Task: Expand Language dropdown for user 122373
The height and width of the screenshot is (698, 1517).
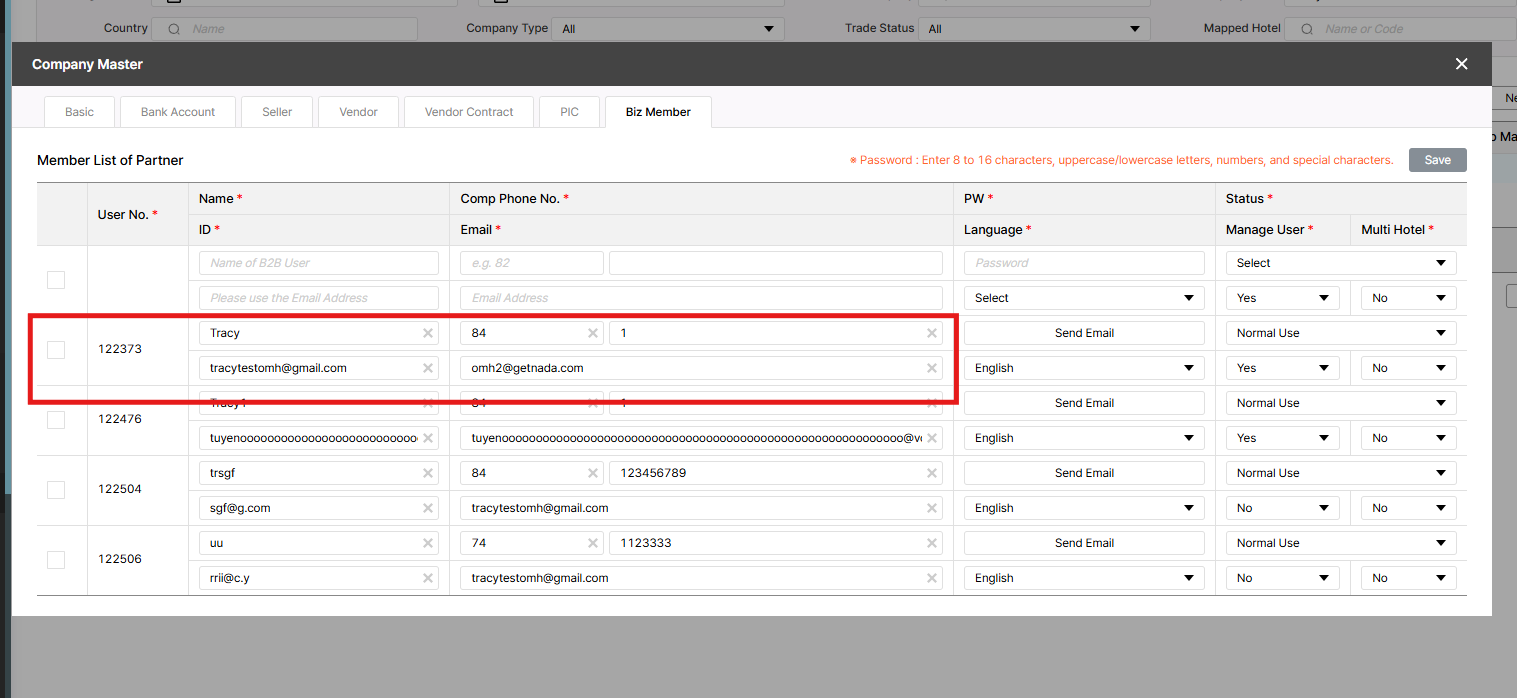Action: click(x=1083, y=368)
